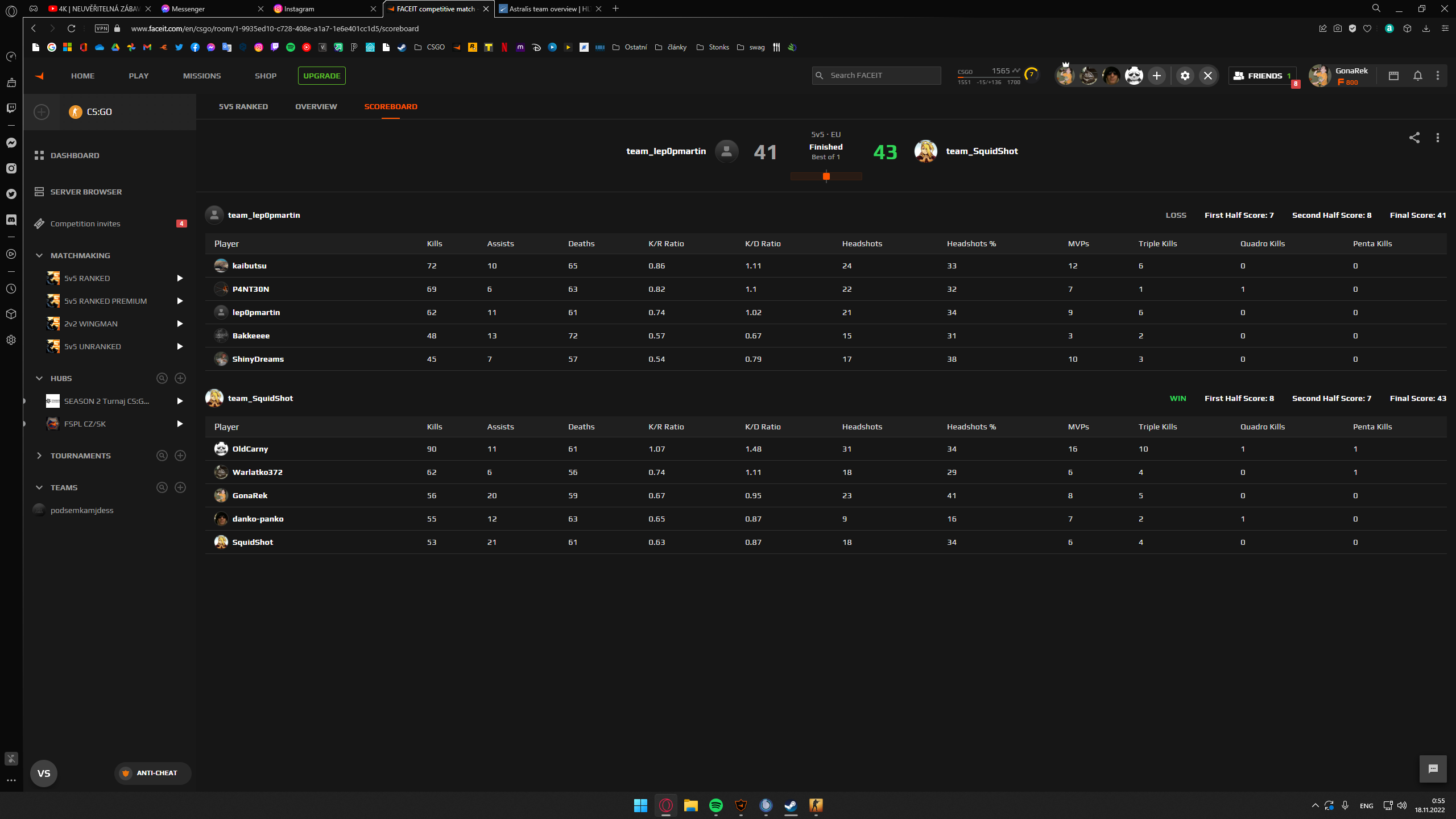Close the party with X icon

(1208, 76)
